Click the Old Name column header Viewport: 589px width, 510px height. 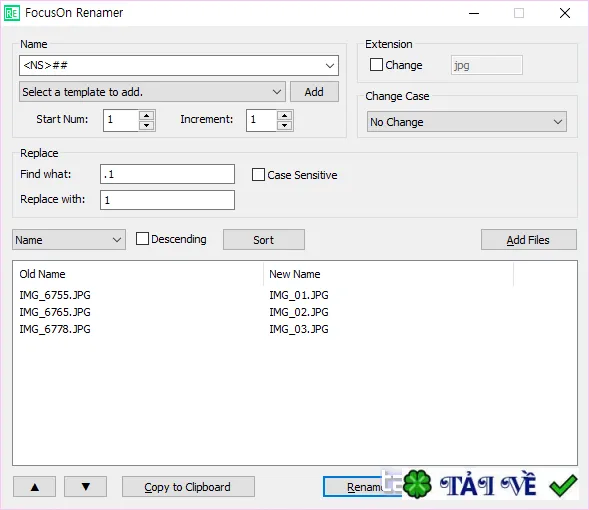coord(138,274)
